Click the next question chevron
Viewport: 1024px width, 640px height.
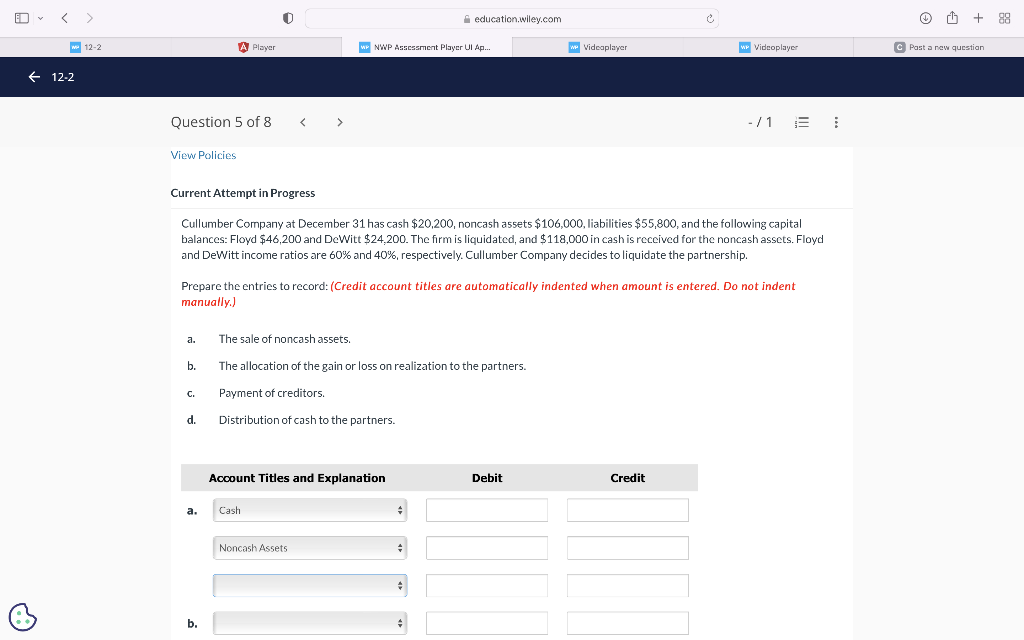tap(339, 121)
